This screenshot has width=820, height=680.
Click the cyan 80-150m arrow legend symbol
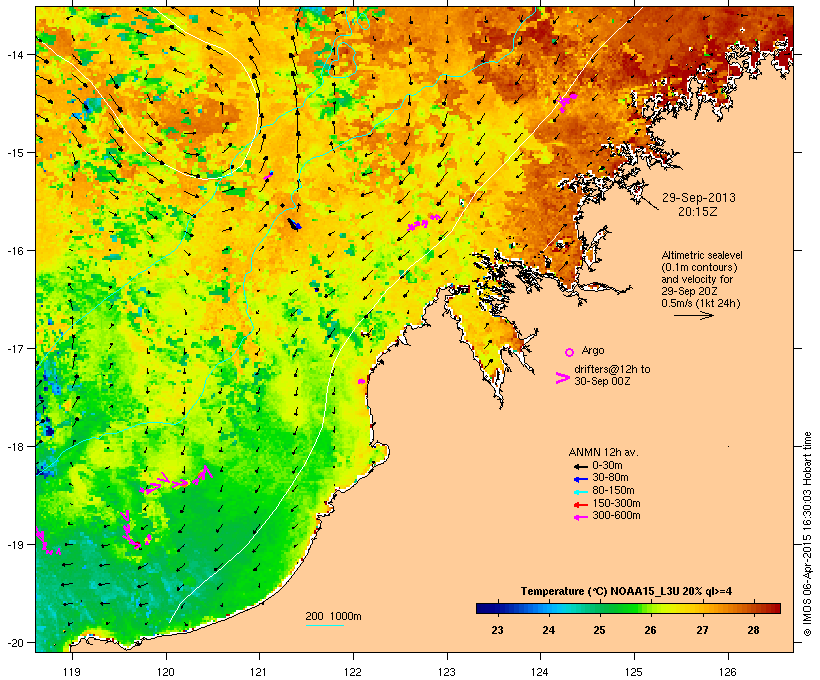coord(580,492)
